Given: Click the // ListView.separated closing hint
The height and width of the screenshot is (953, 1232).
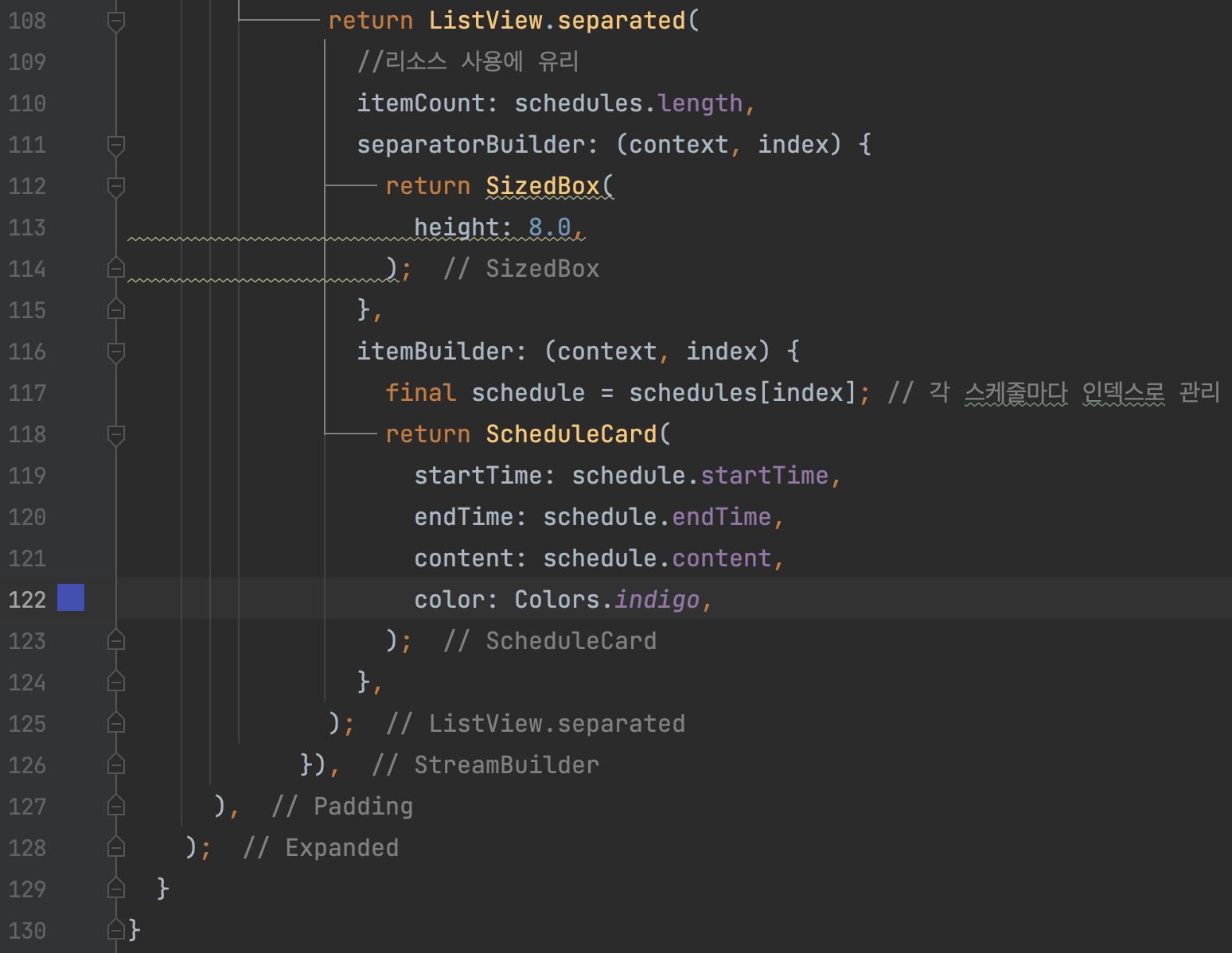Looking at the screenshot, I should coord(536,724).
